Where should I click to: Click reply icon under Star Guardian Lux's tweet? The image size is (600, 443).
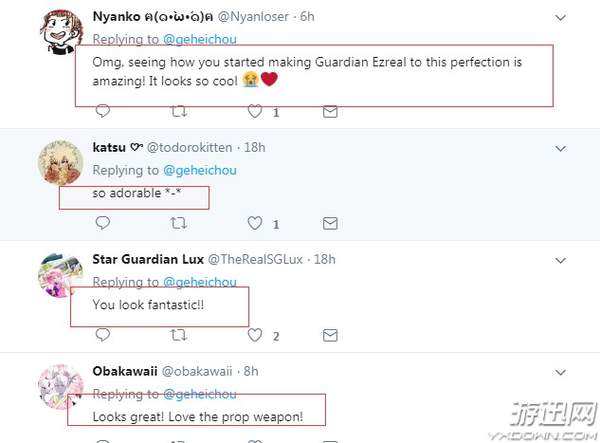[100, 335]
